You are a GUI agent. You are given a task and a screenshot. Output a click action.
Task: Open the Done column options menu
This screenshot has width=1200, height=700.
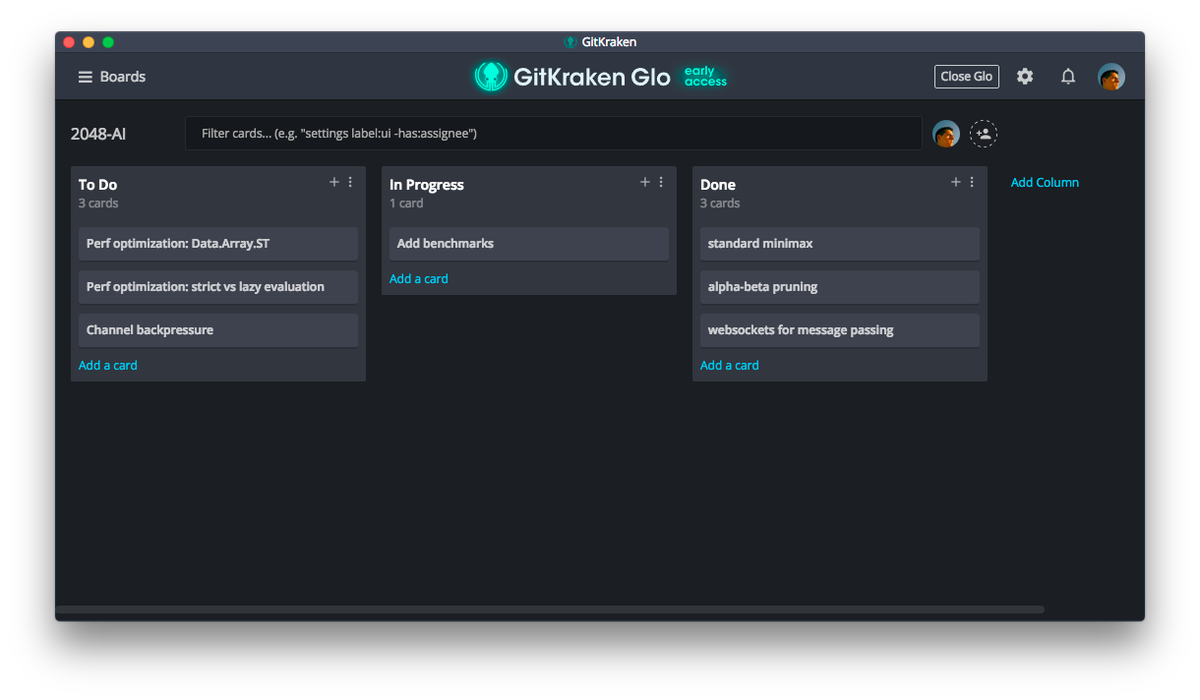pos(972,182)
